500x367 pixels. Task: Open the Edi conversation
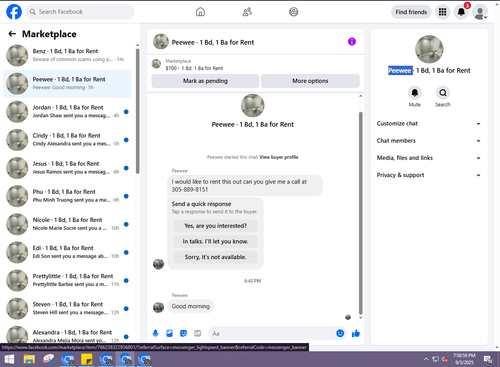(67, 252)
